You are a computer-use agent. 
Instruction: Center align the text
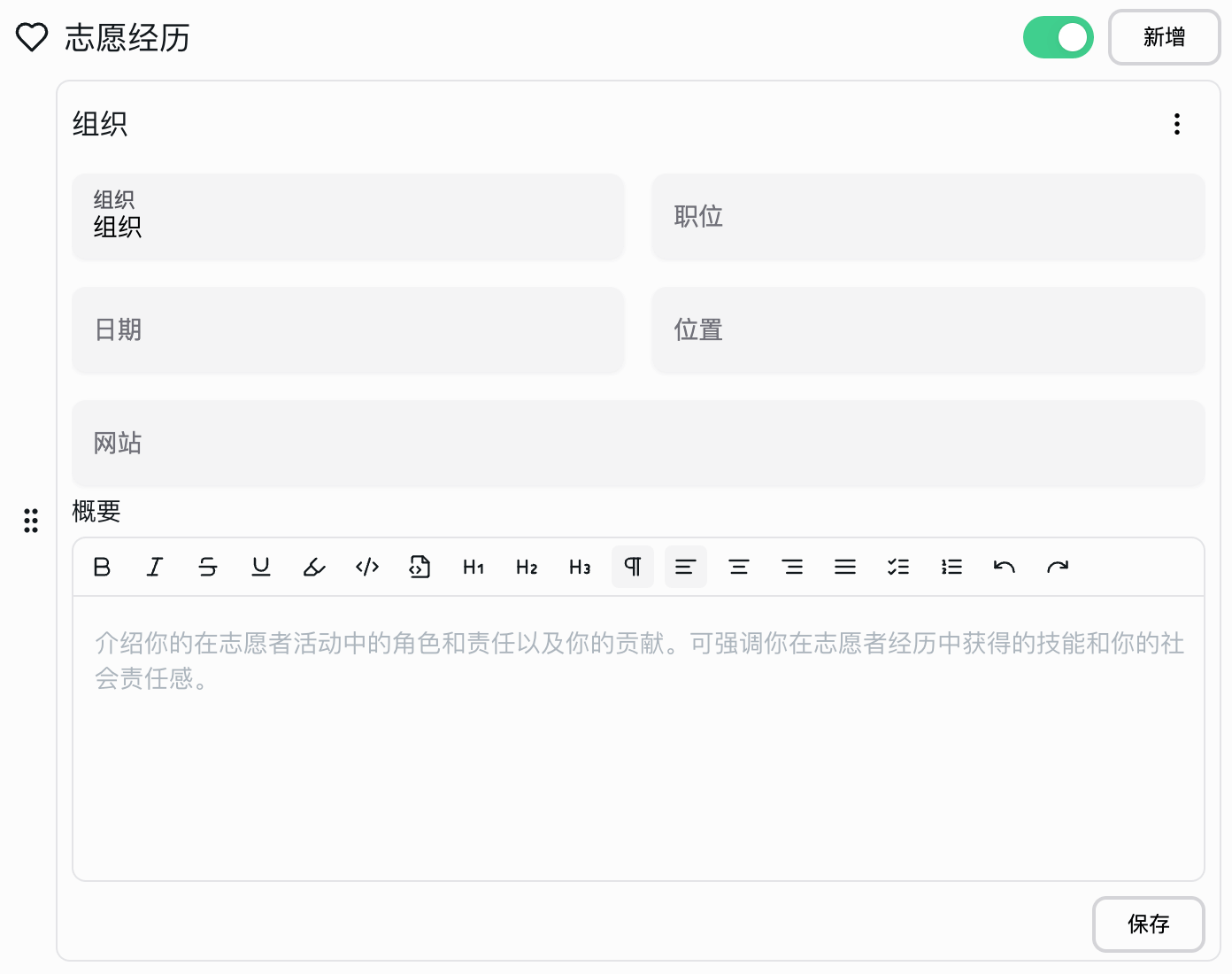739,567
